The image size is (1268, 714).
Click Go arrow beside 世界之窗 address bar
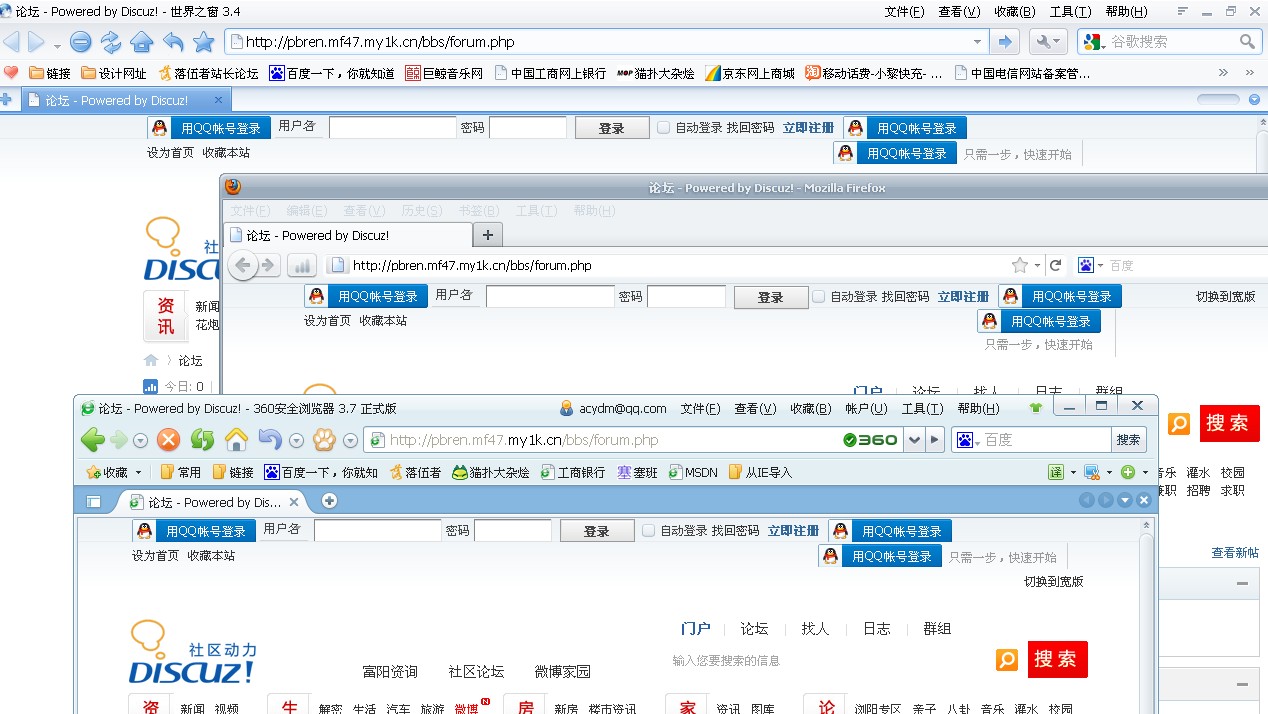[1004, 42]
